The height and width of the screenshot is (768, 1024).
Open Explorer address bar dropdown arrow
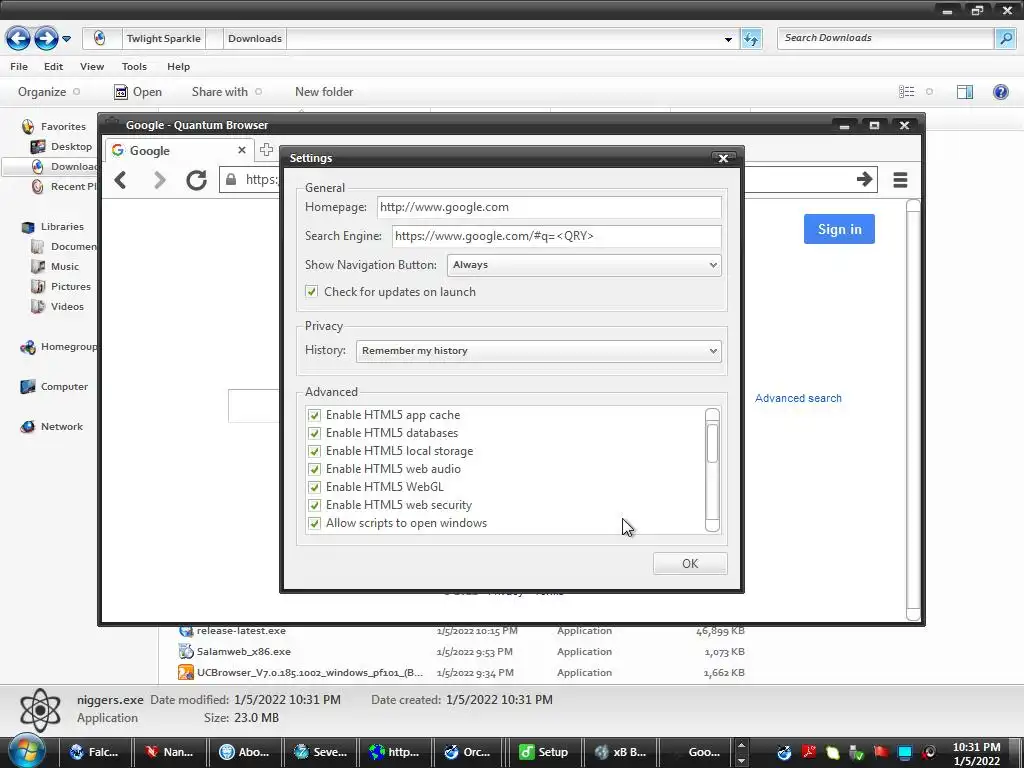pos(728,39)
